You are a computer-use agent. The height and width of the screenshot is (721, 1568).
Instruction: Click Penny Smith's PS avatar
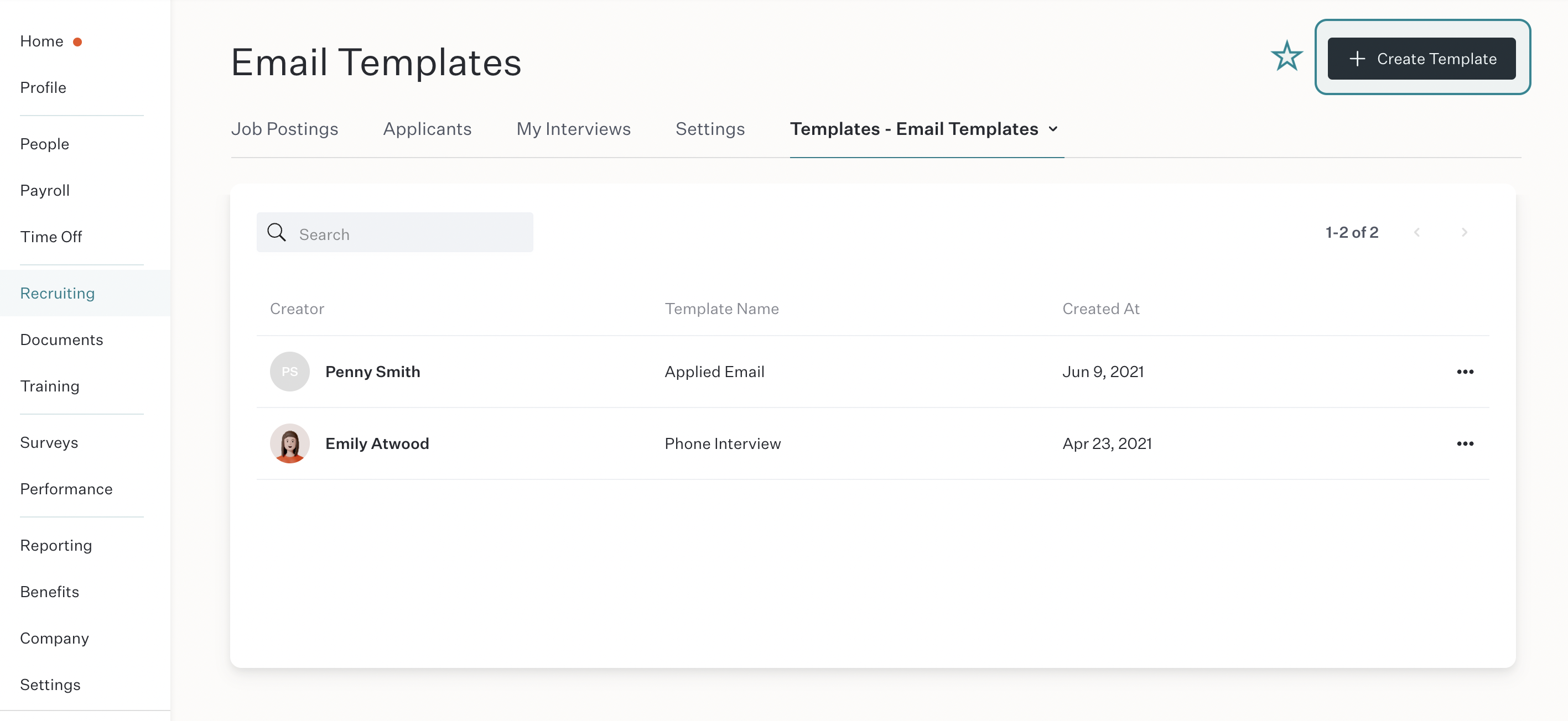(290, 372)
